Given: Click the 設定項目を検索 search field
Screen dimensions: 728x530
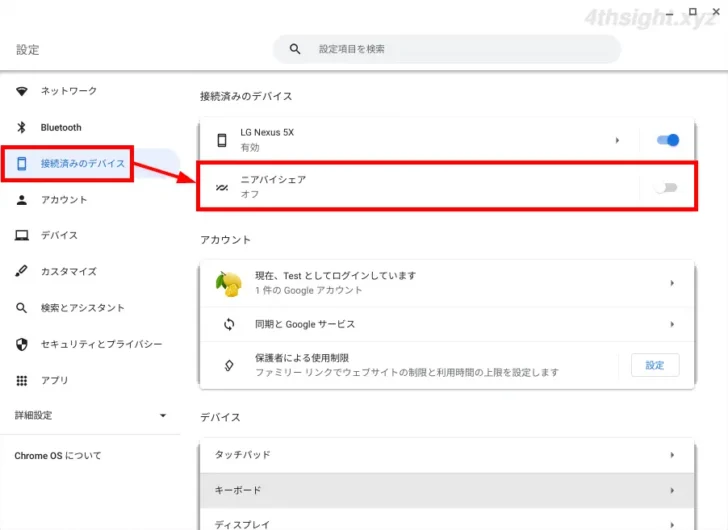Looking at the screenshot, I should point(447,49).
